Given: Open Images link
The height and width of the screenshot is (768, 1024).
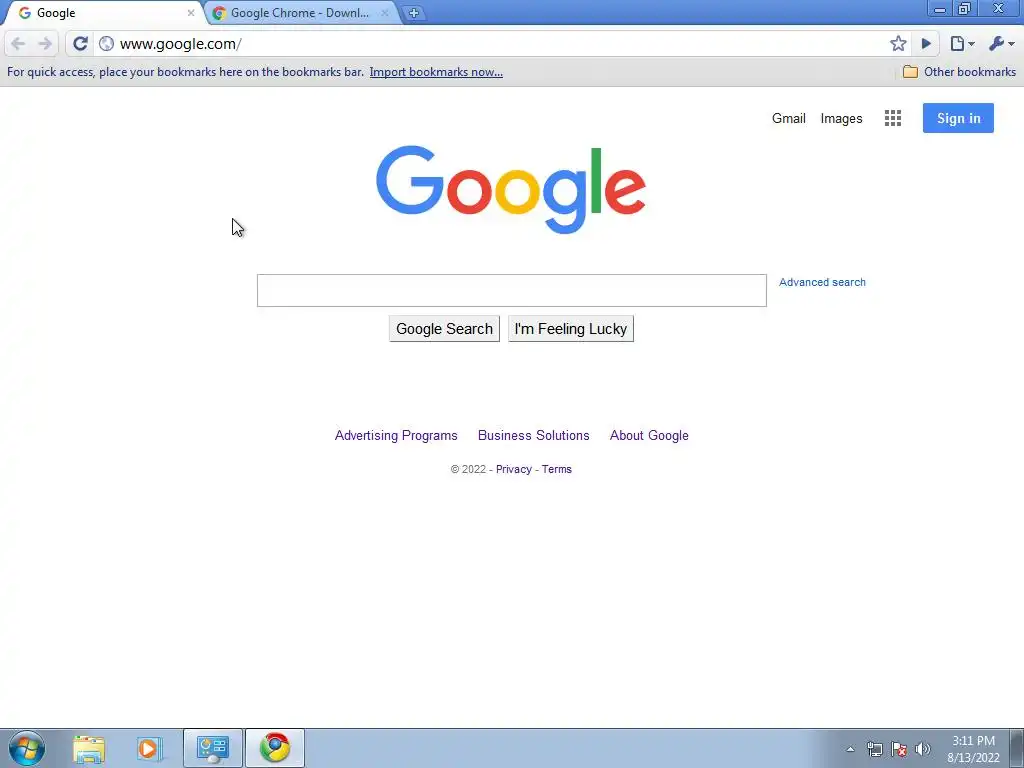Looking at the screenshot, I should click(841, 118).
